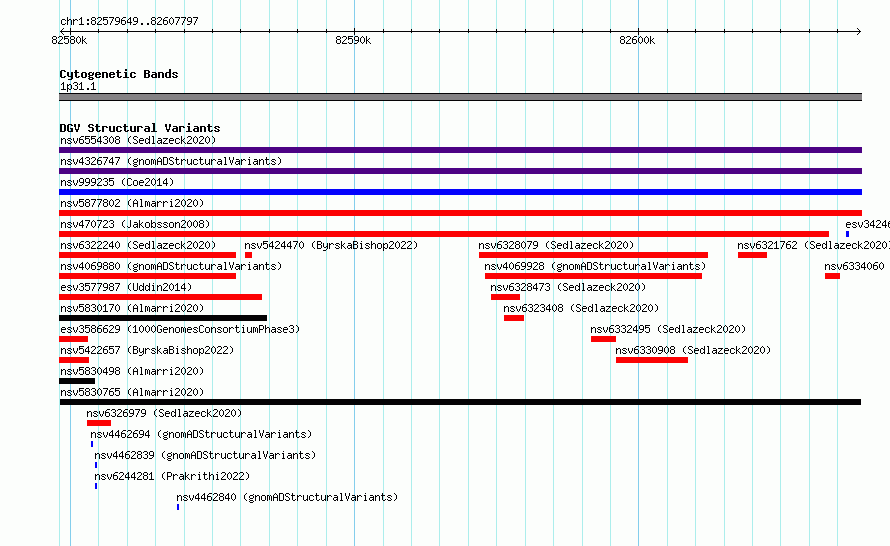Viewport: 890px width, 546px height.
Task: Open the nsv6330908 (Sedlazeck2020) label
Action: [693, 350]
